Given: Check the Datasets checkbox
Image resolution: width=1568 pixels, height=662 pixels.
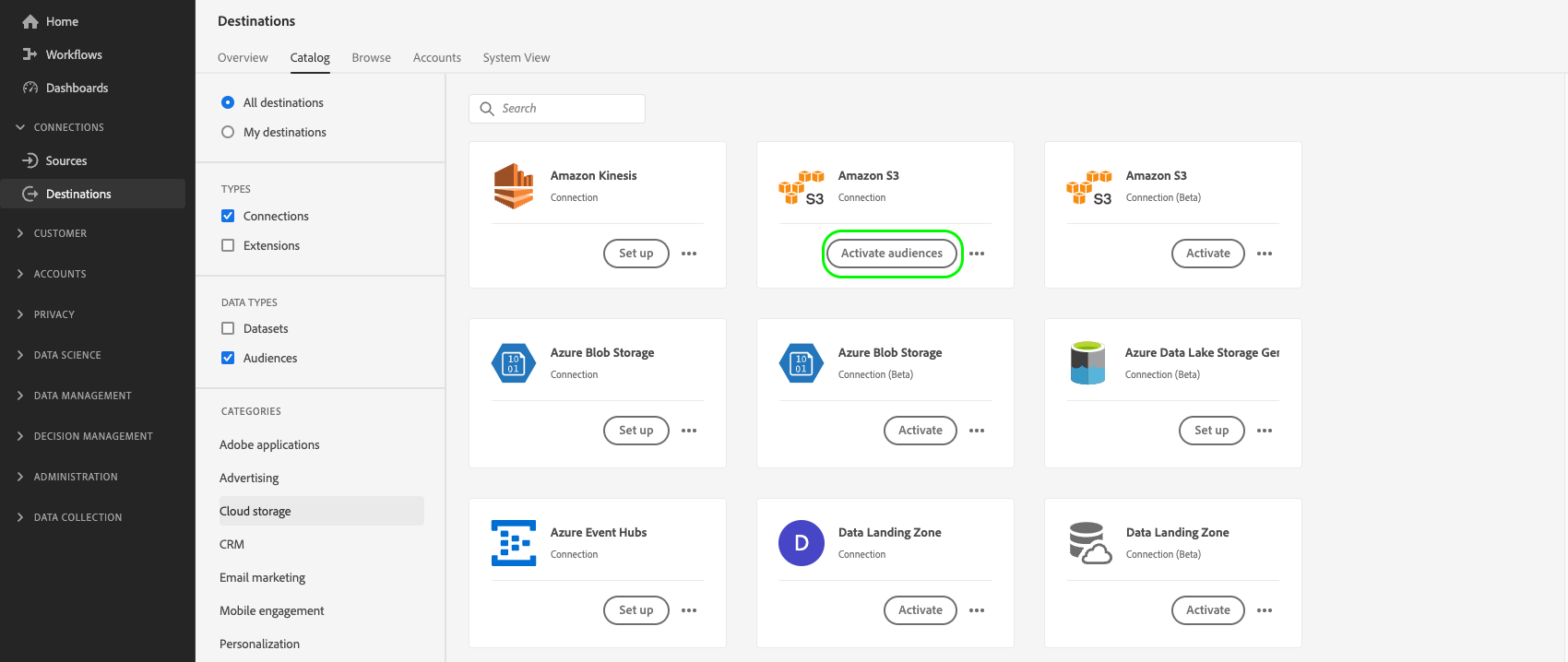Looking at the screenshot, I should pos(228,328).
